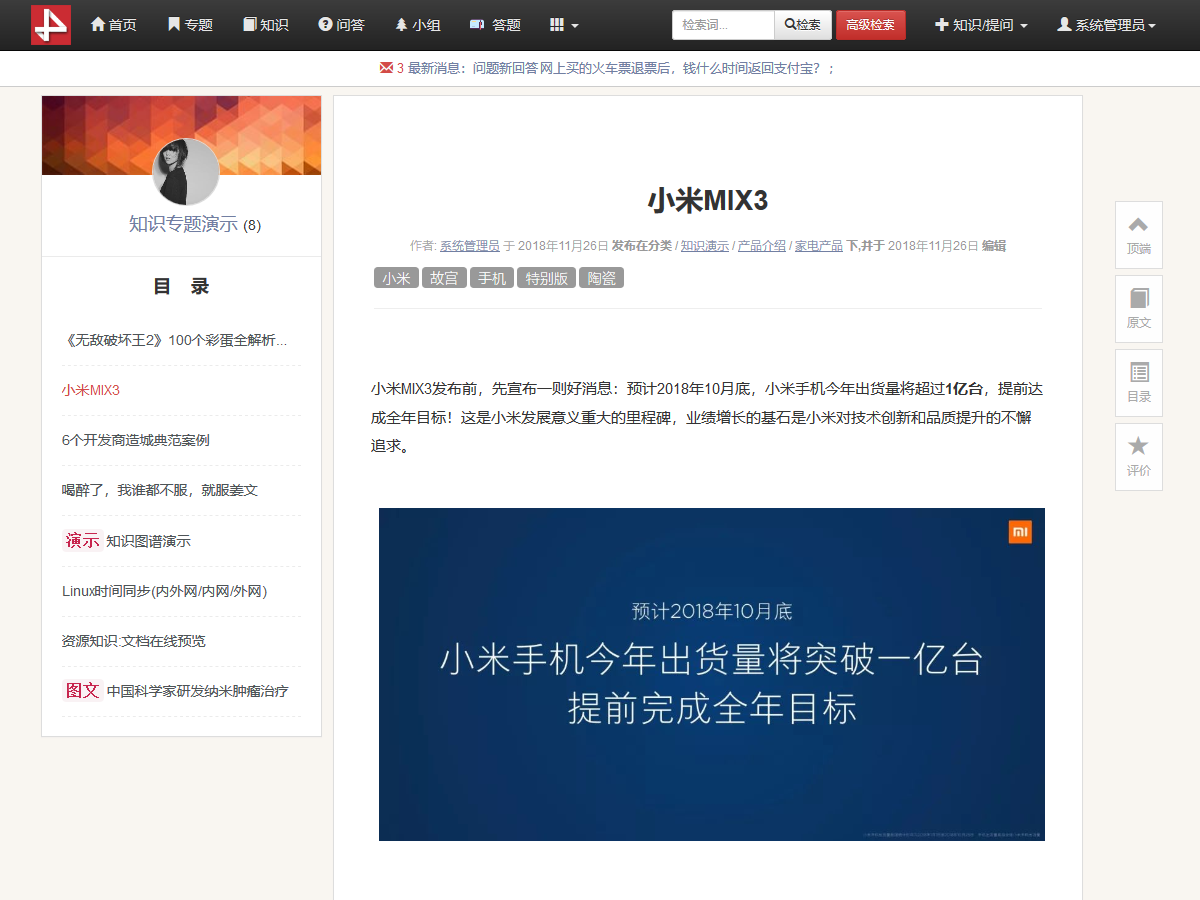Viewport: 1200px width, 900px height.
Task: Click the 检索词 search input field
Action: tap(723, 25)
